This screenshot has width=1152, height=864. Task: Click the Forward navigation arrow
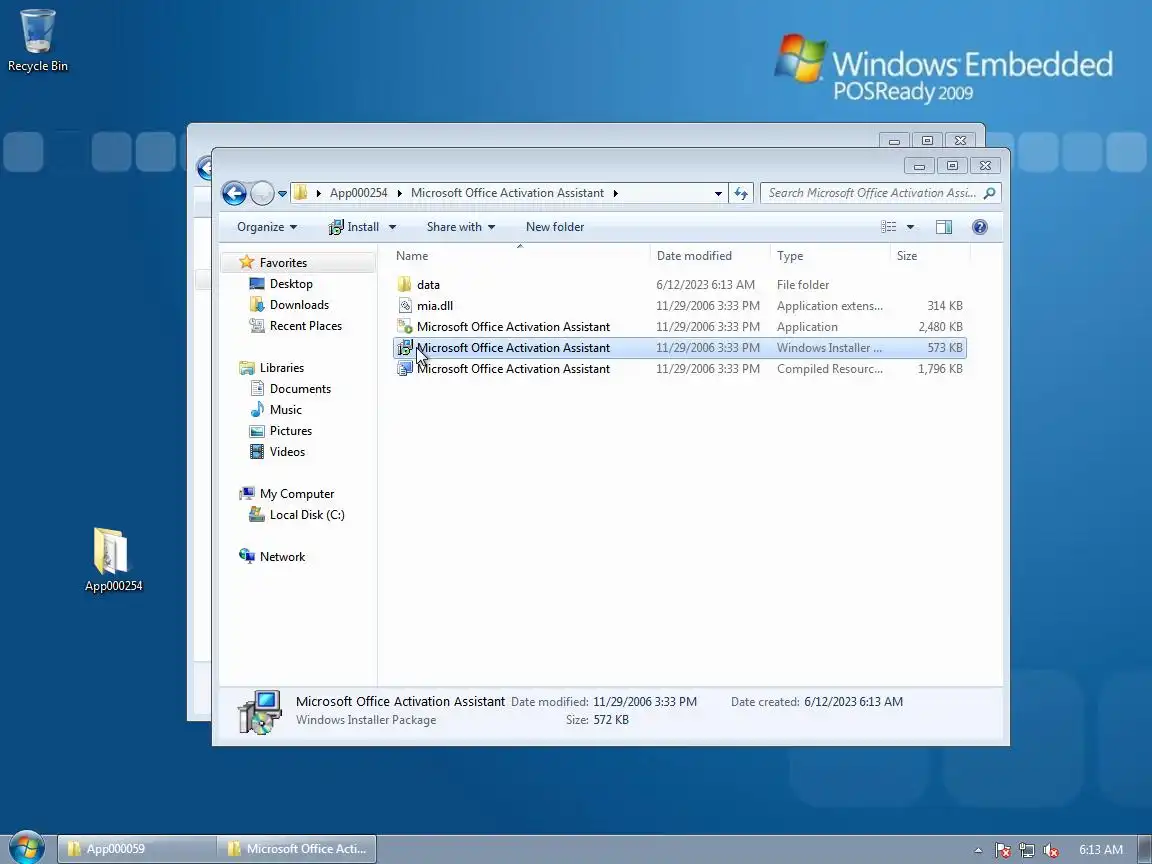[262, 193]
